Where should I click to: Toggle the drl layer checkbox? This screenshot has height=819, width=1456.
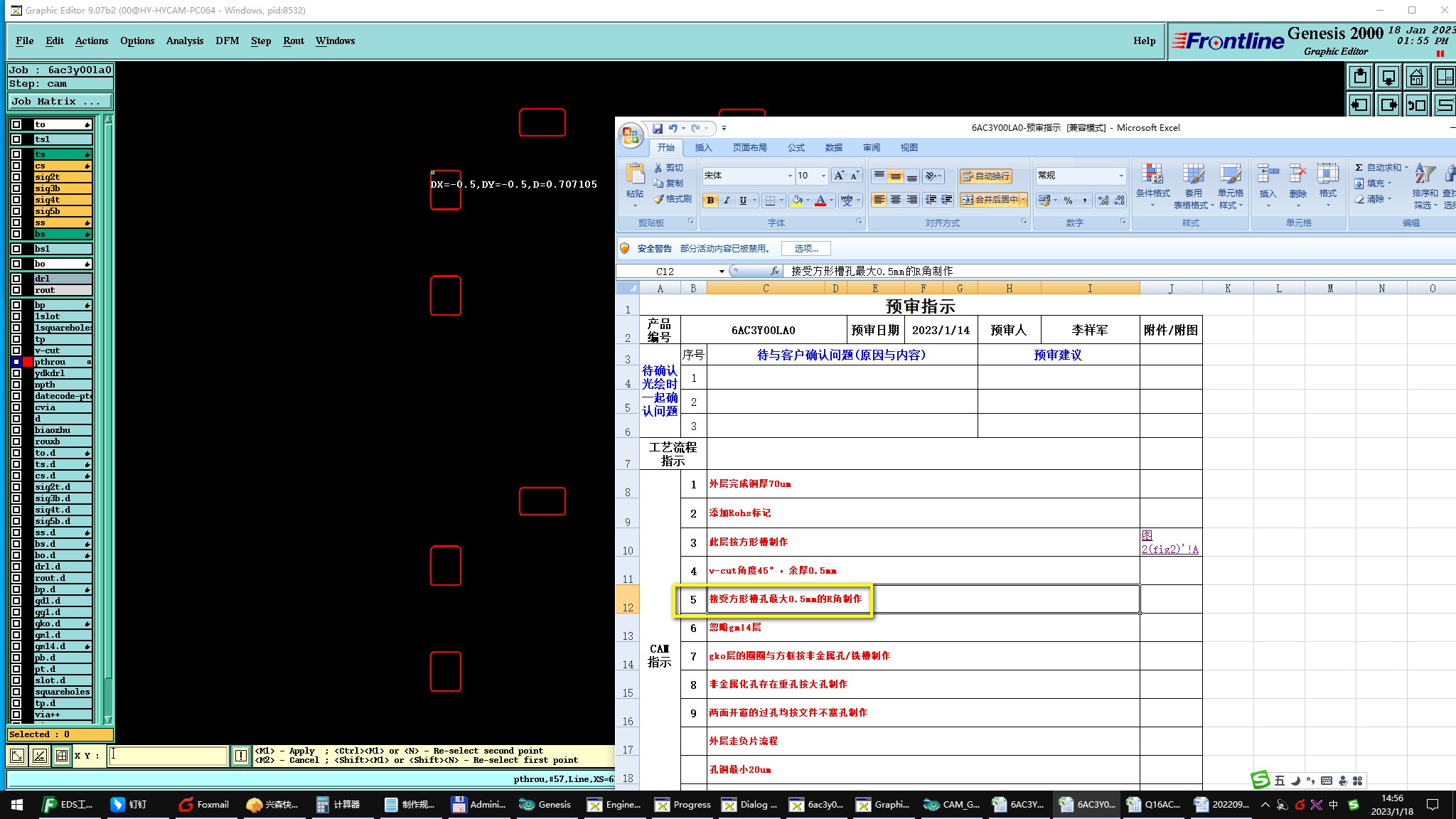16,279
